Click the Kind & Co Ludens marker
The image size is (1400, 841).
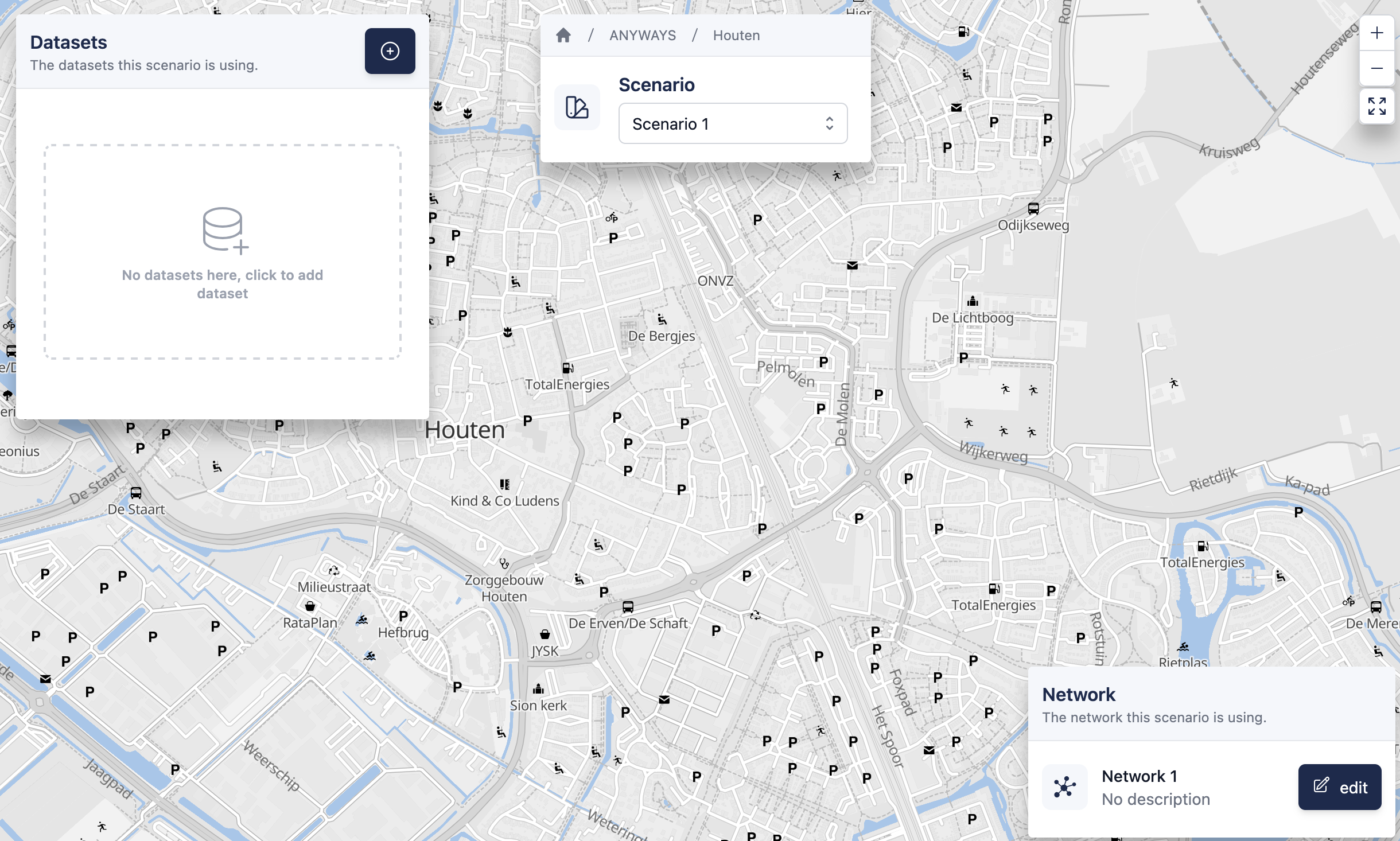[x=504, y=484]
